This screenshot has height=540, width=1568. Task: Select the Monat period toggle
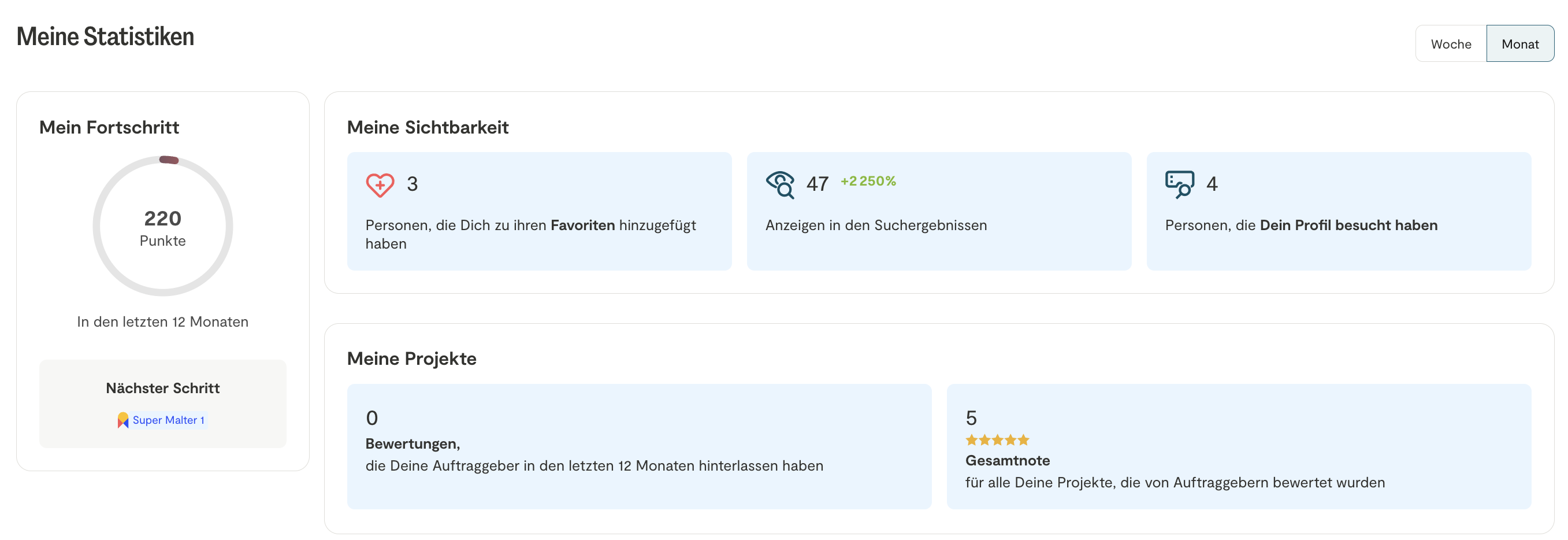click(1519, 44)
